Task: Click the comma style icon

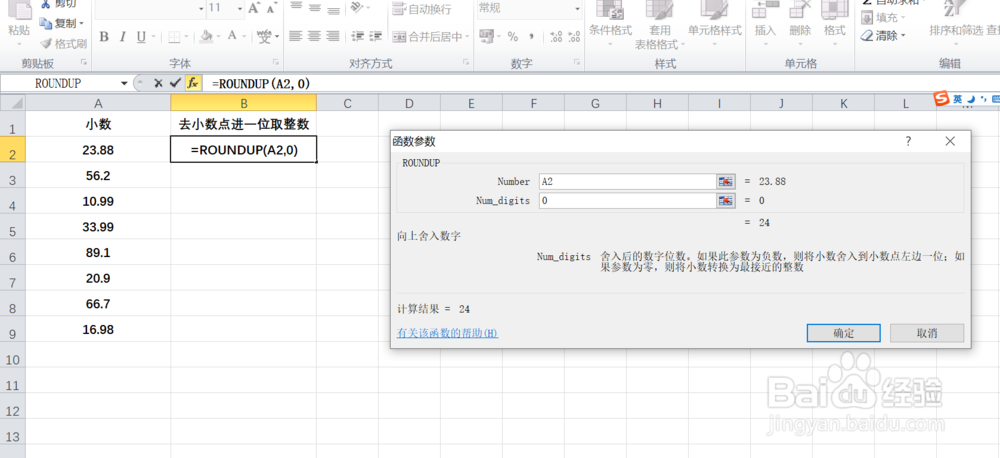Action: [531, 37]
